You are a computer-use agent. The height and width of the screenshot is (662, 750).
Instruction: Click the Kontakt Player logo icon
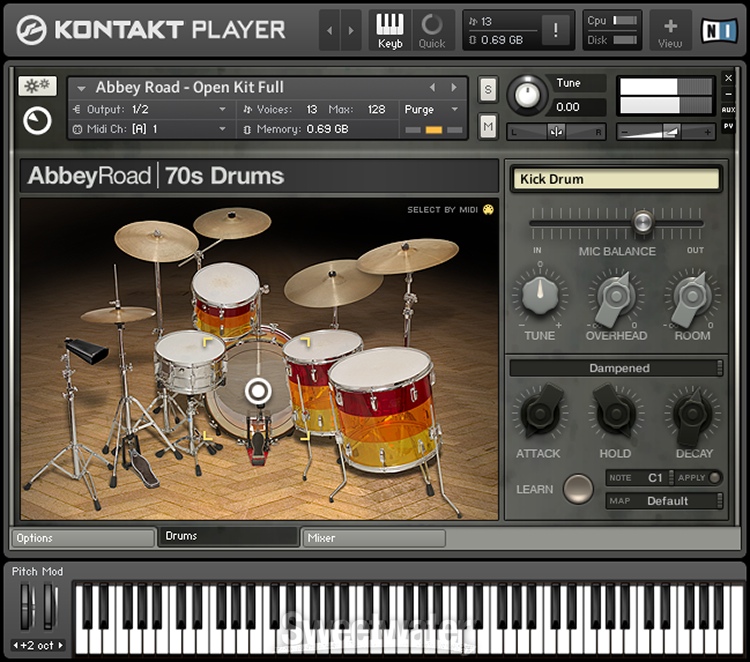click(x=32, y=30)
